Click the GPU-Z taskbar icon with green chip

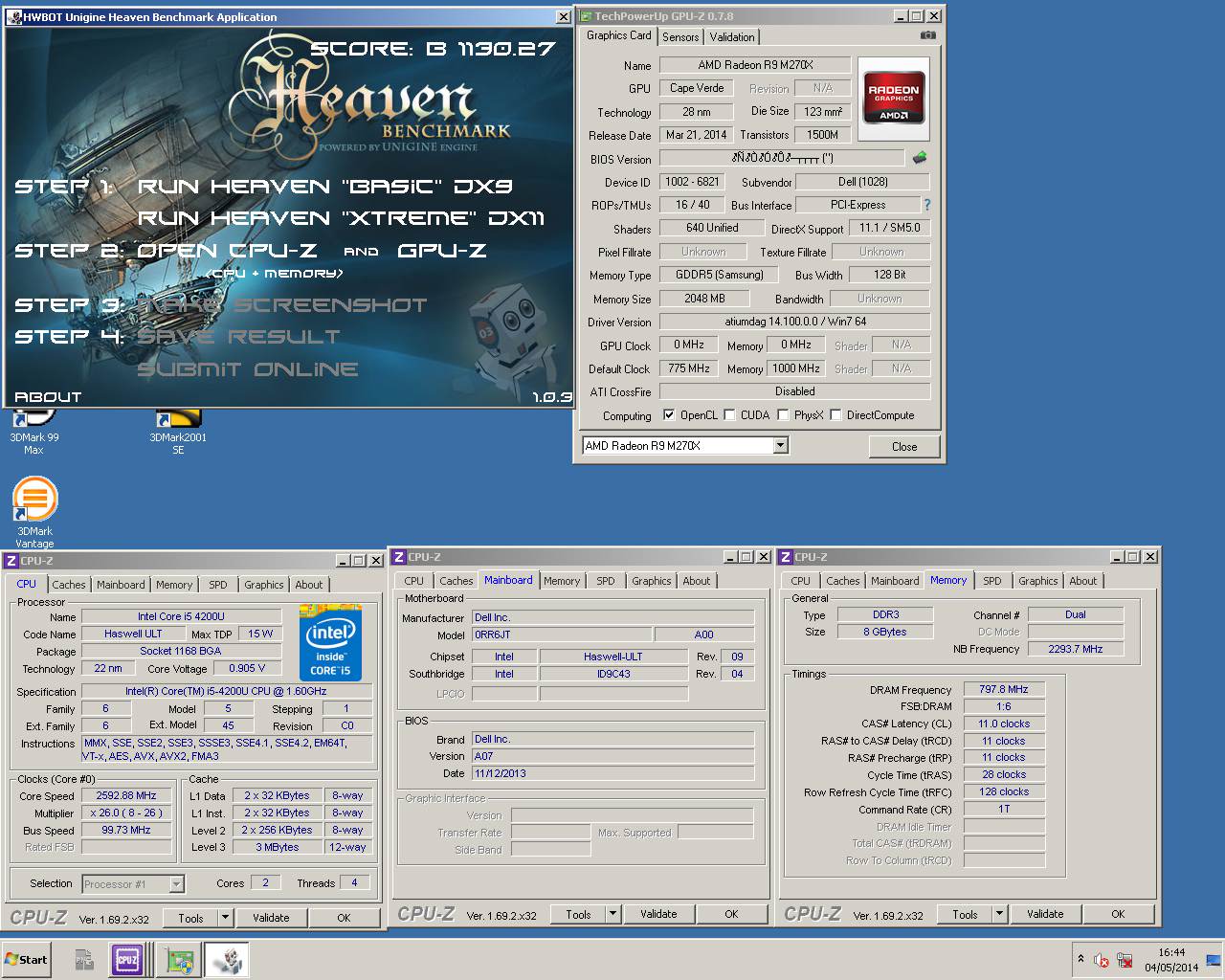177,960
